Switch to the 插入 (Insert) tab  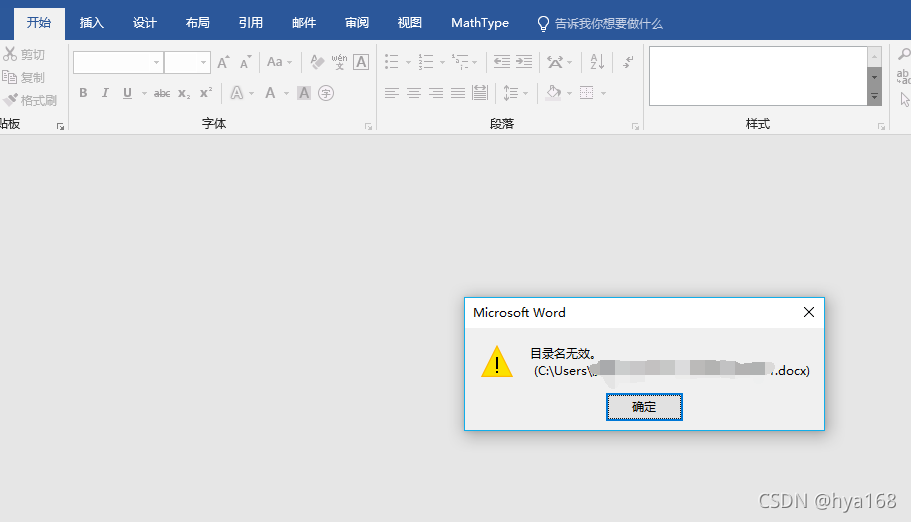91,23
